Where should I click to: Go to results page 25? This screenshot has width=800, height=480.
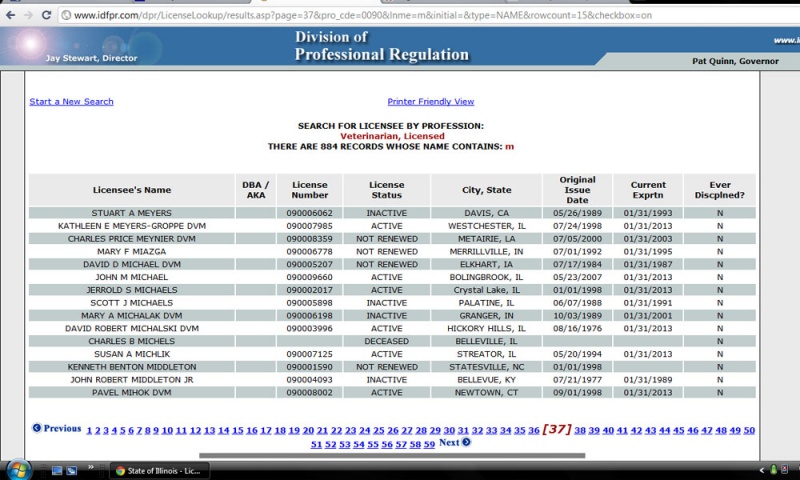point(379,431)
